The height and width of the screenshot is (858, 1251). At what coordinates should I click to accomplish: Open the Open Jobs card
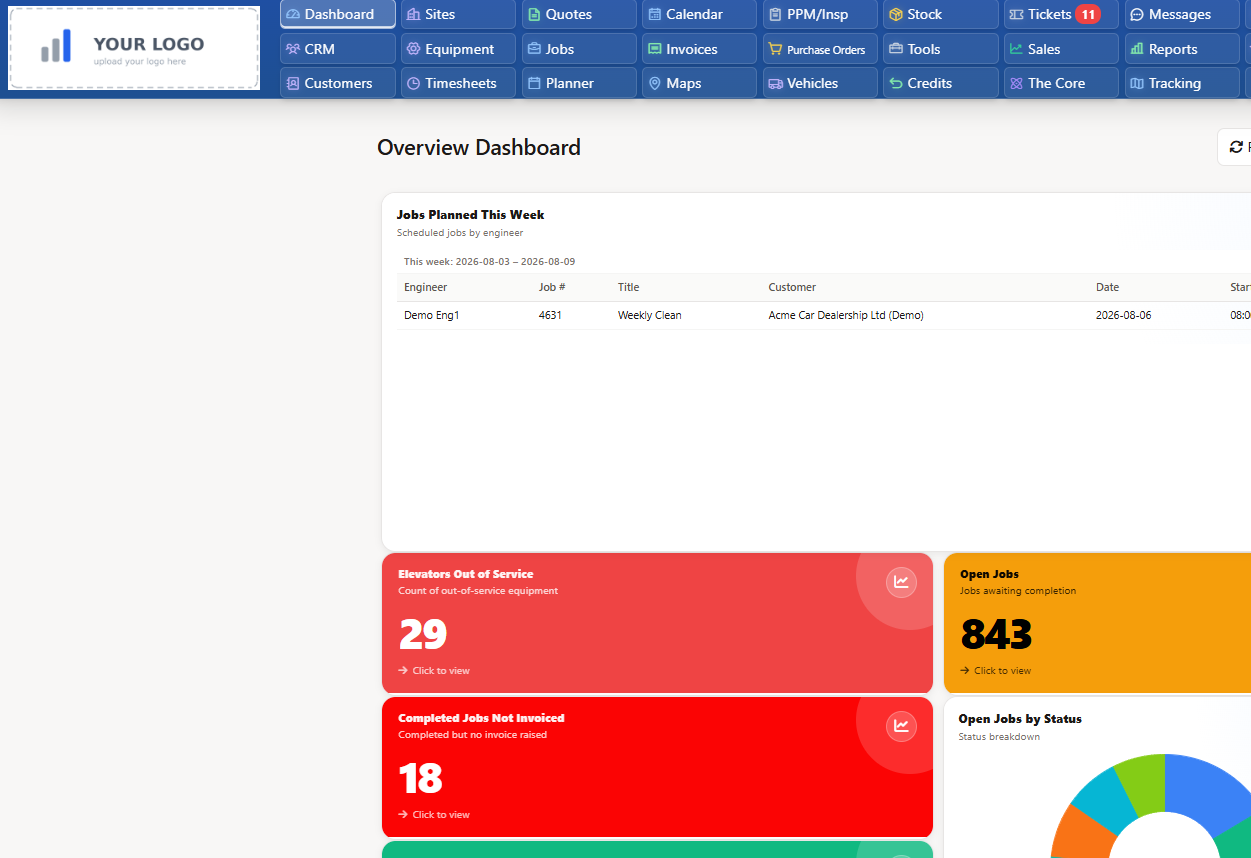point(1097,623)
